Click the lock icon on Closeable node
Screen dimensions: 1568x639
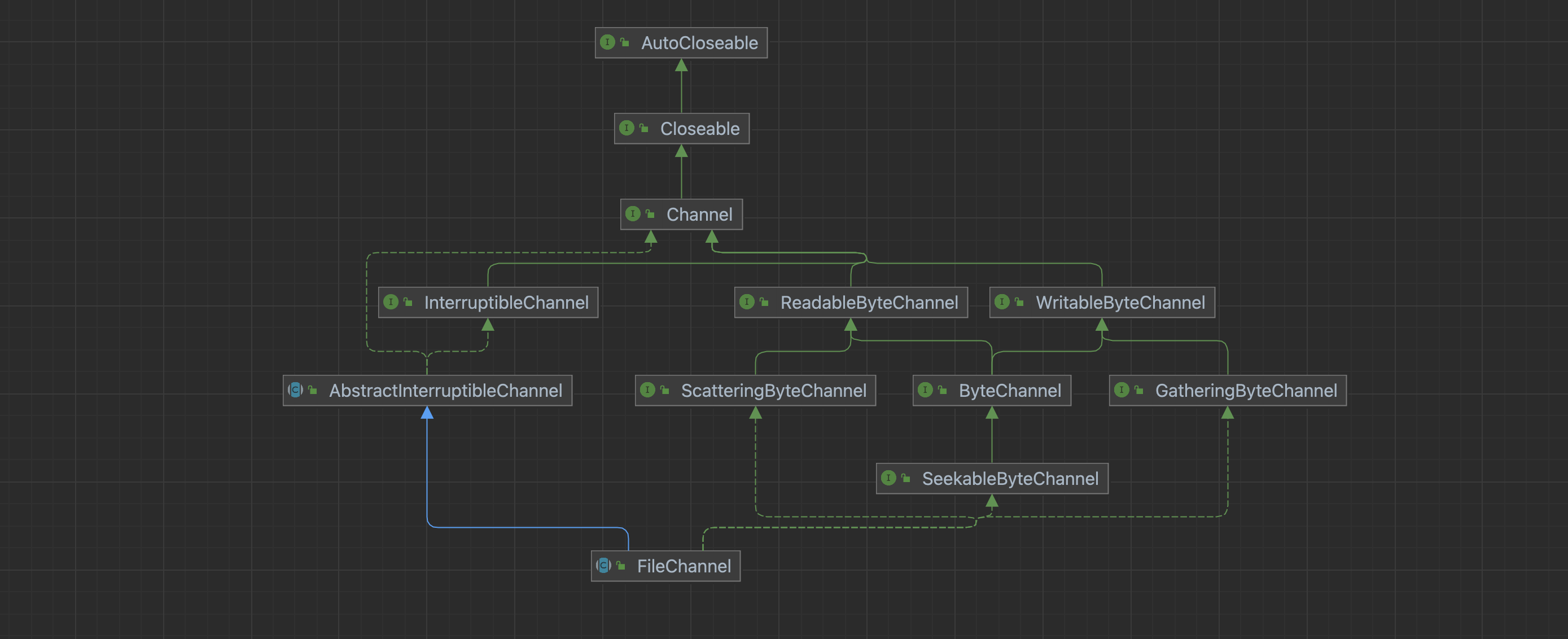[643, 128]
